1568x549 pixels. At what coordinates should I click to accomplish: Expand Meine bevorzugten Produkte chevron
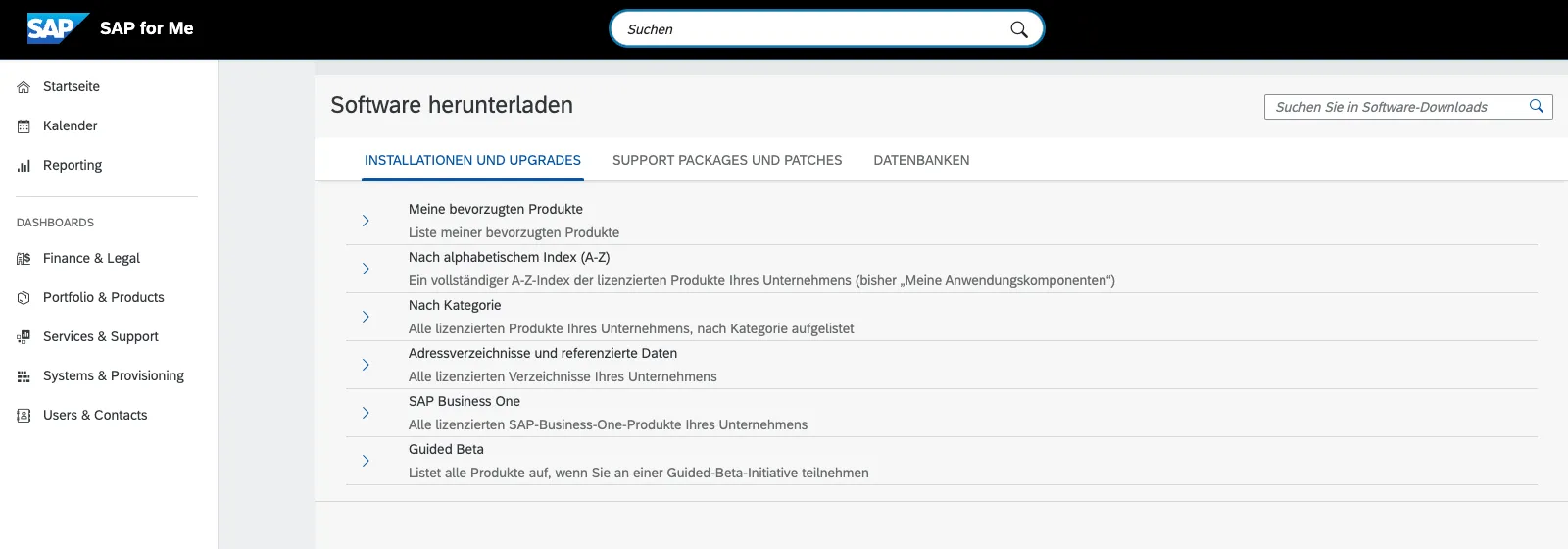366,221
